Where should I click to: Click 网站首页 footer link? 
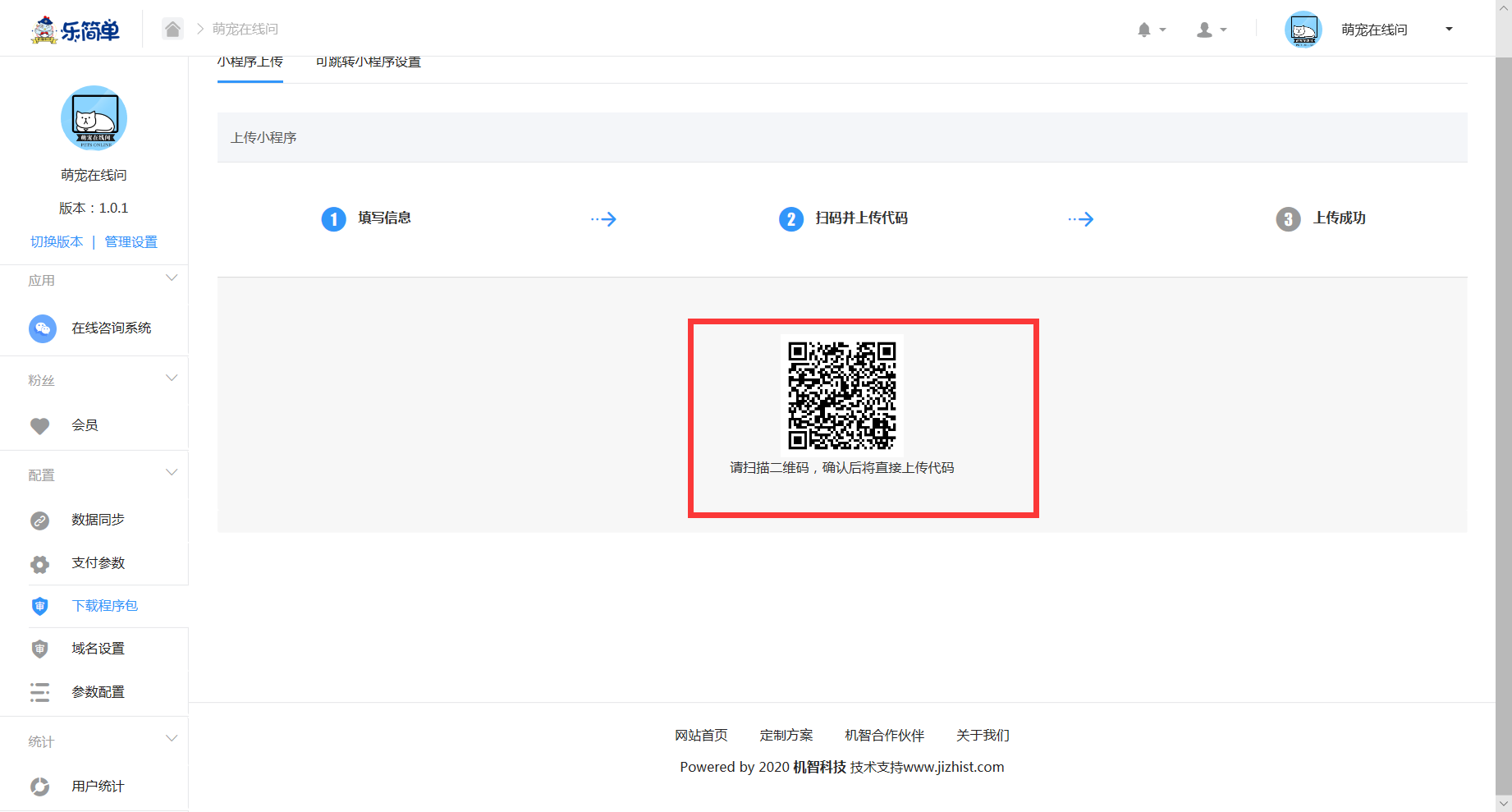tap(701, 735)
